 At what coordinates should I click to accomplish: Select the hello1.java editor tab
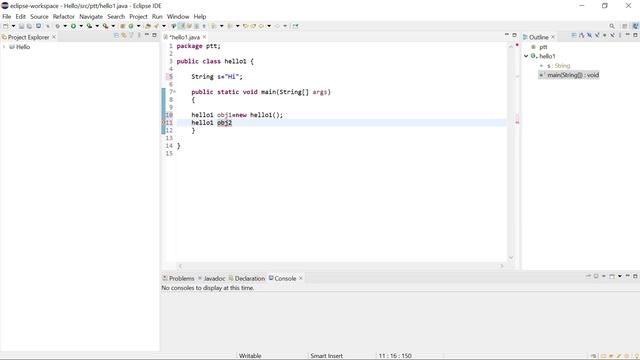tap(184, 37)
